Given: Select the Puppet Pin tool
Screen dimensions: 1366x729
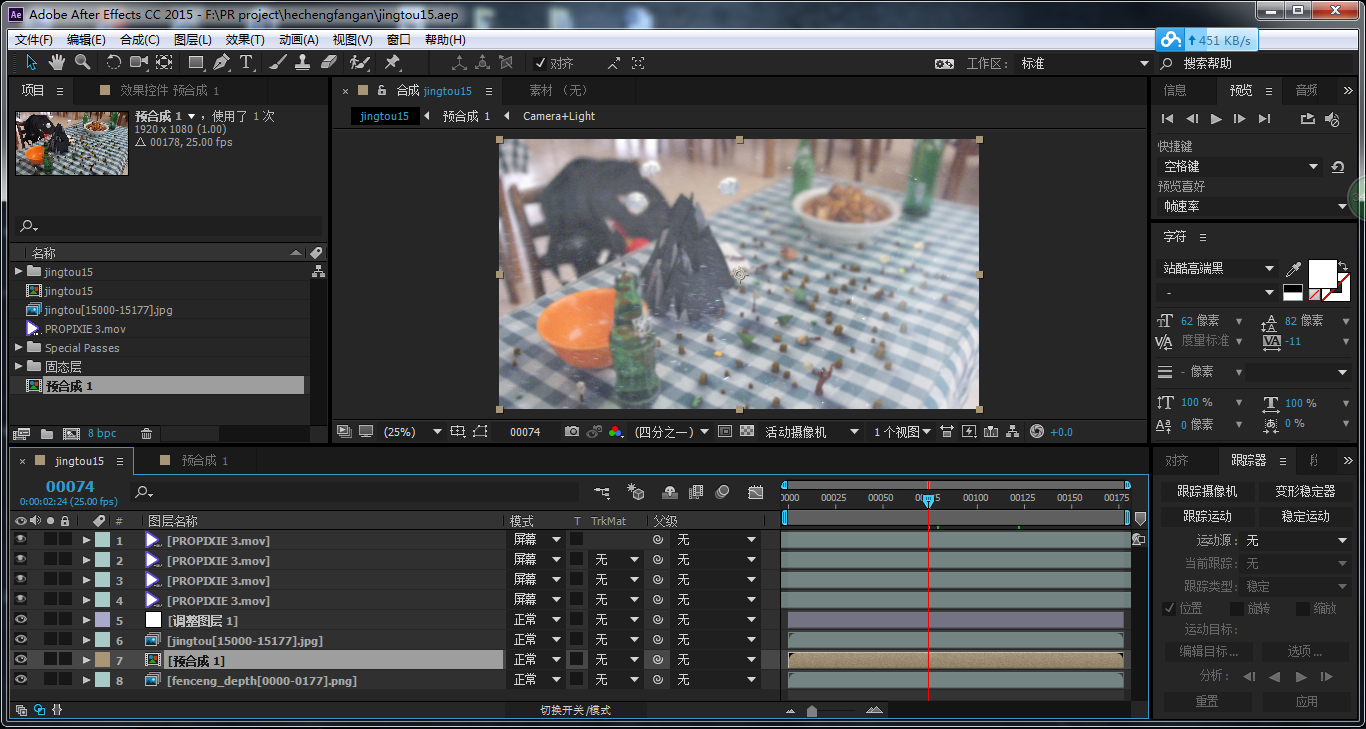Looking at the screenshot, I should pos(392,63).
